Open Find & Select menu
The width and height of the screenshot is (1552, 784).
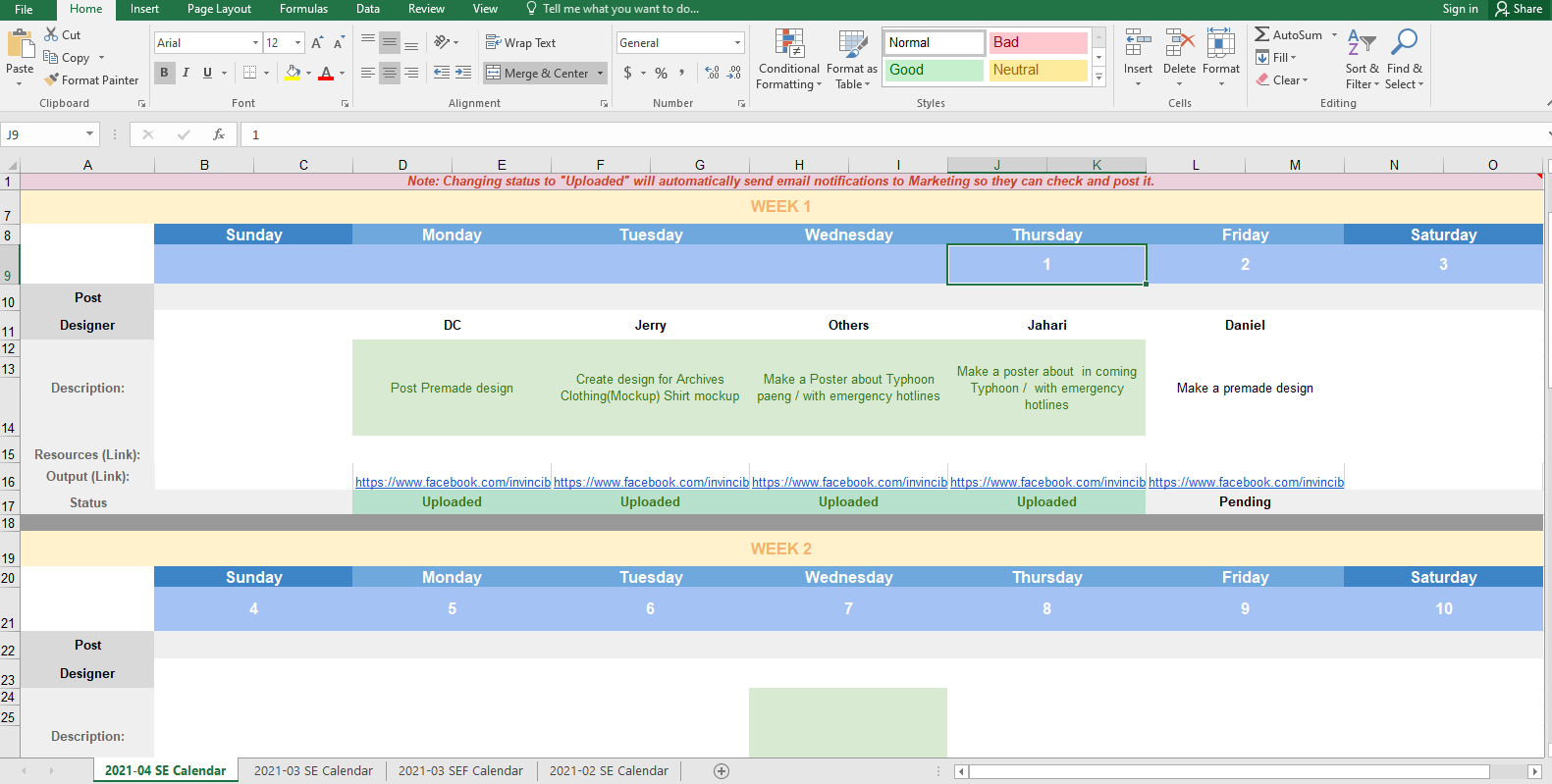pyautogui.click(x=1405, y=59)
